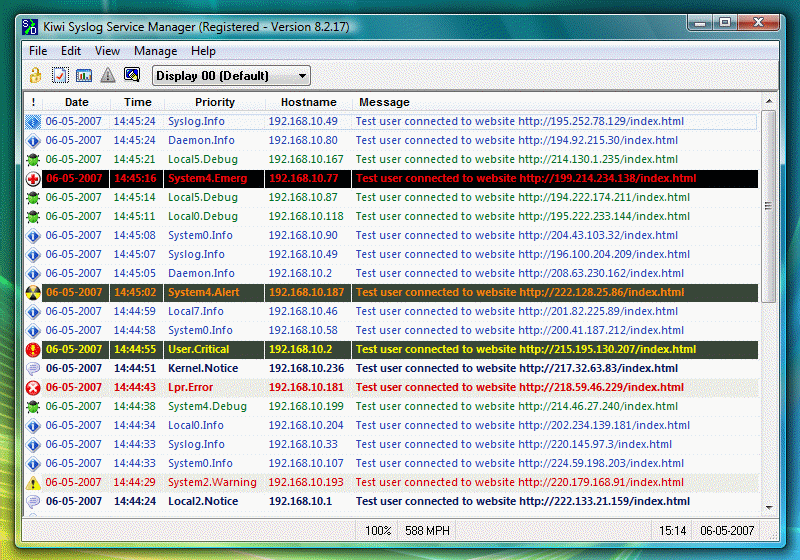Click the Kiwi Syslog title bar app icon
The height and width of the screenshot is (560, 800).
click(30, 27)
